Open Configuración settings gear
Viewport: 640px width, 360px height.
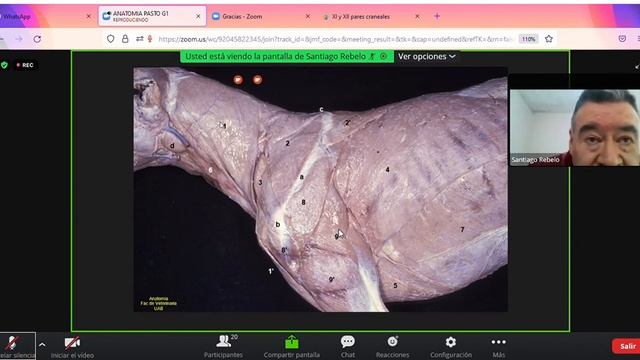tap(451, 347)
